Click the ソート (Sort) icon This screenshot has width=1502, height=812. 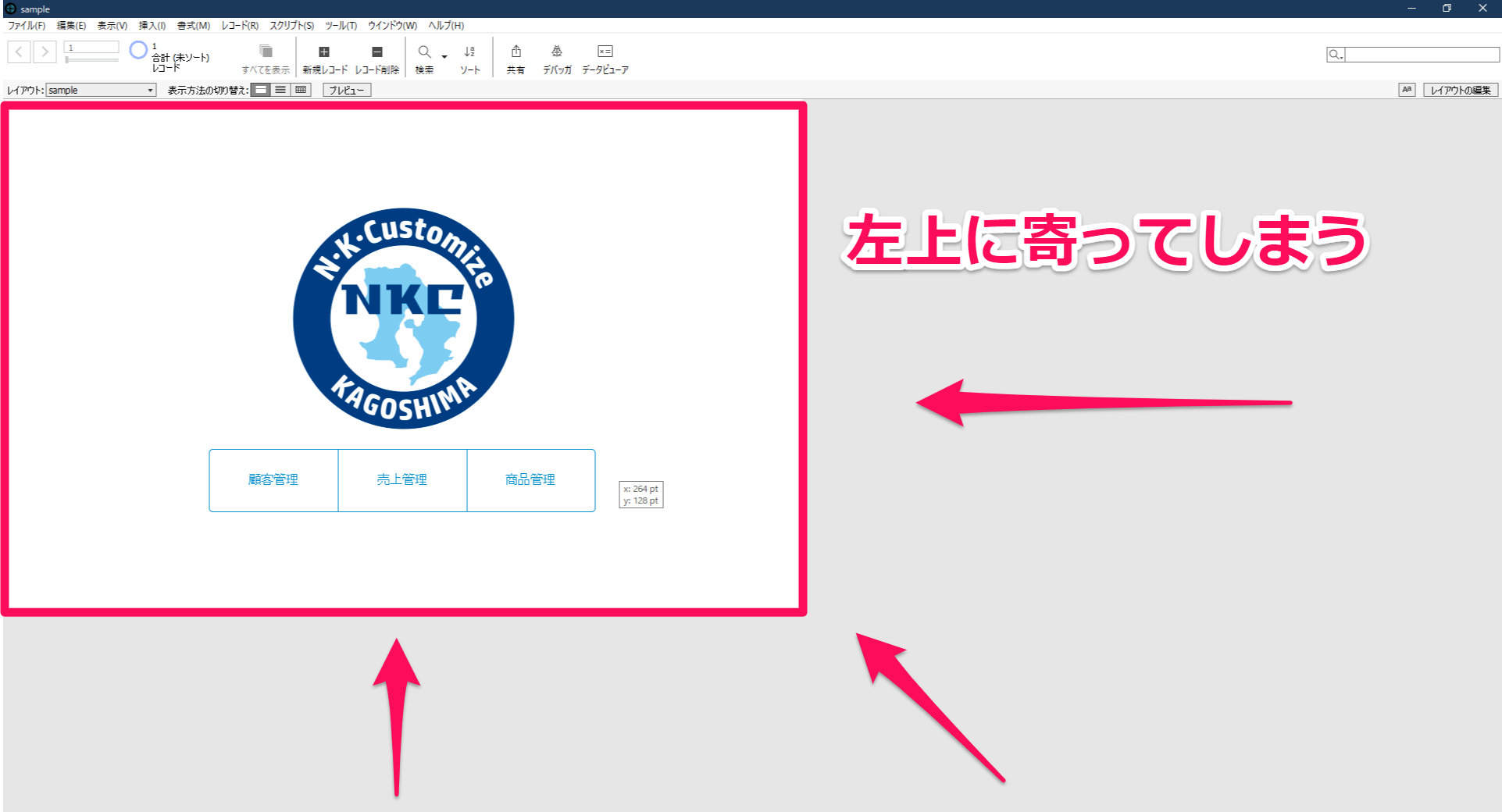(469, 52)
